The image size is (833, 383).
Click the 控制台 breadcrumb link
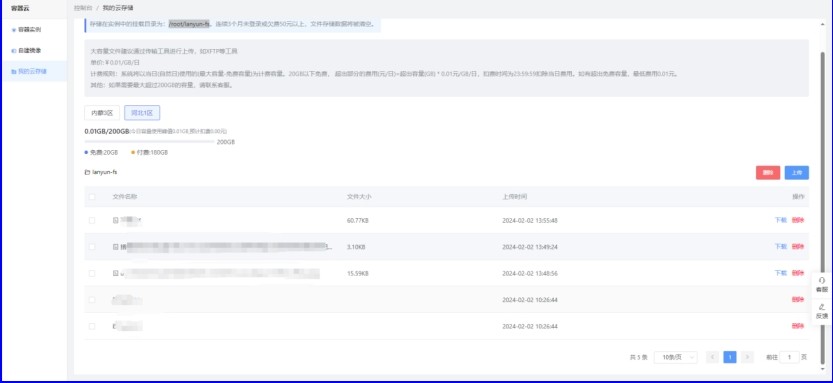[x=82, y=8]
